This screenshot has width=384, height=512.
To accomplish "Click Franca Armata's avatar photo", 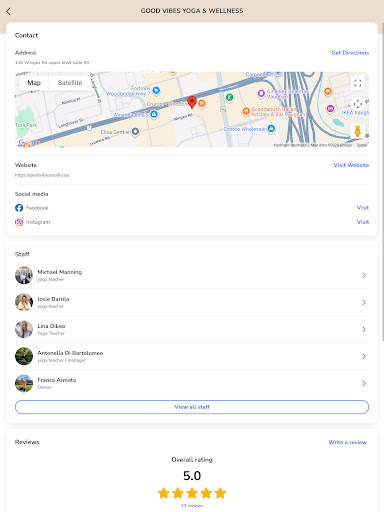I will (24, 383).
